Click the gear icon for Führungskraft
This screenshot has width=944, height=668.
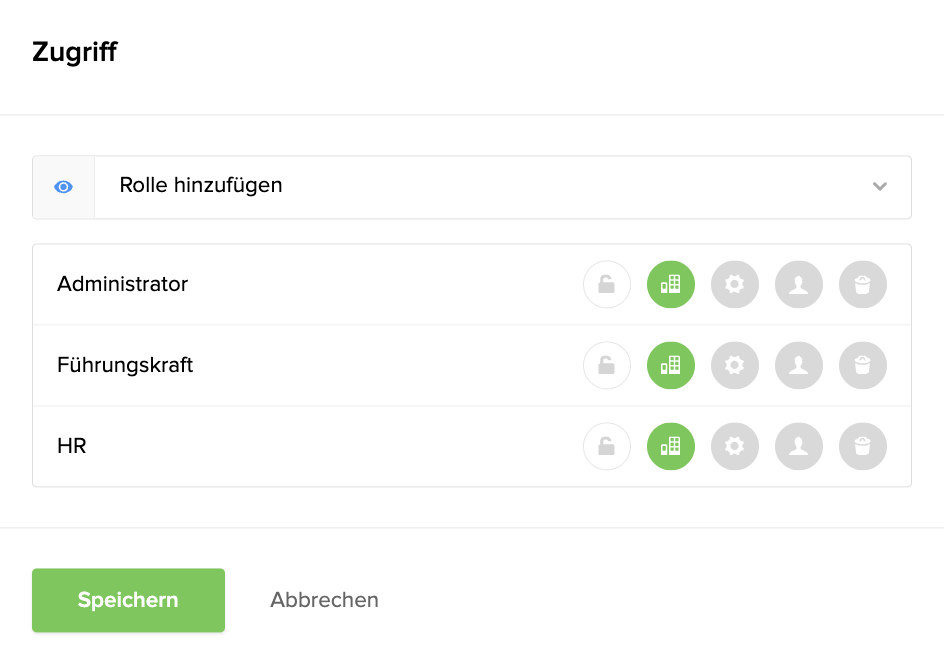click(734, 365)
